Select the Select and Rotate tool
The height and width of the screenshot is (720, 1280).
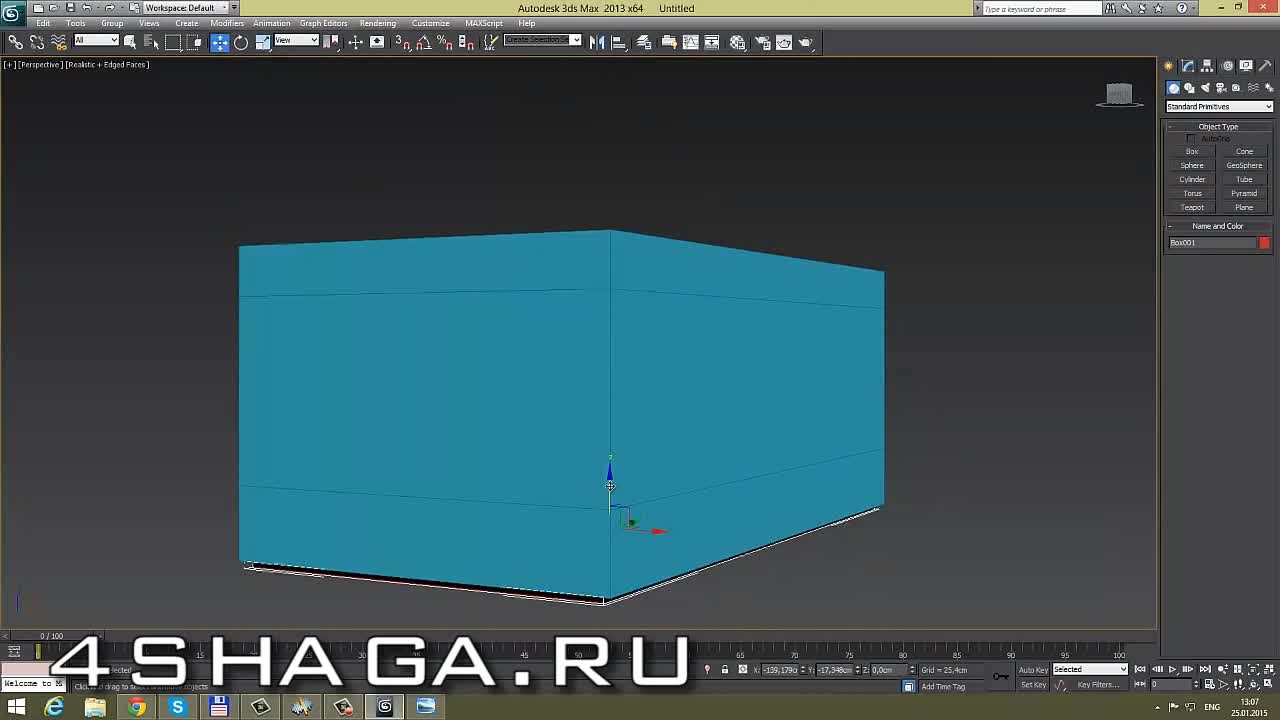point(241,42)
